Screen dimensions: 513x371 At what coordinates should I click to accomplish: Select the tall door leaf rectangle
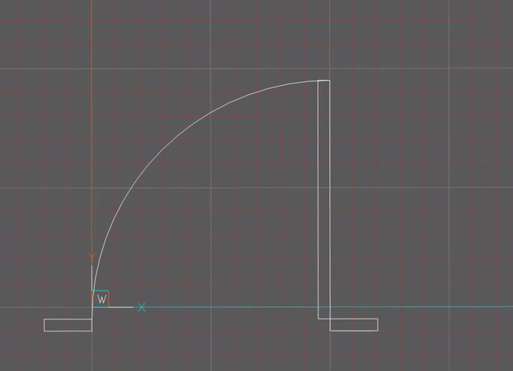tap(324, 199)
